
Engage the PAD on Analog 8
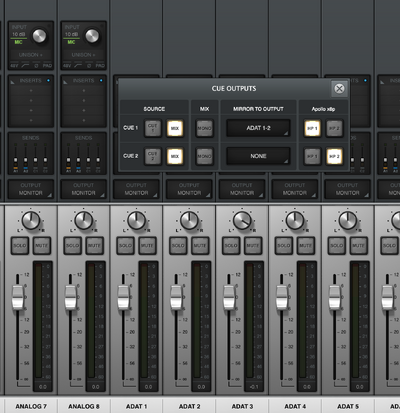[100, 66]
